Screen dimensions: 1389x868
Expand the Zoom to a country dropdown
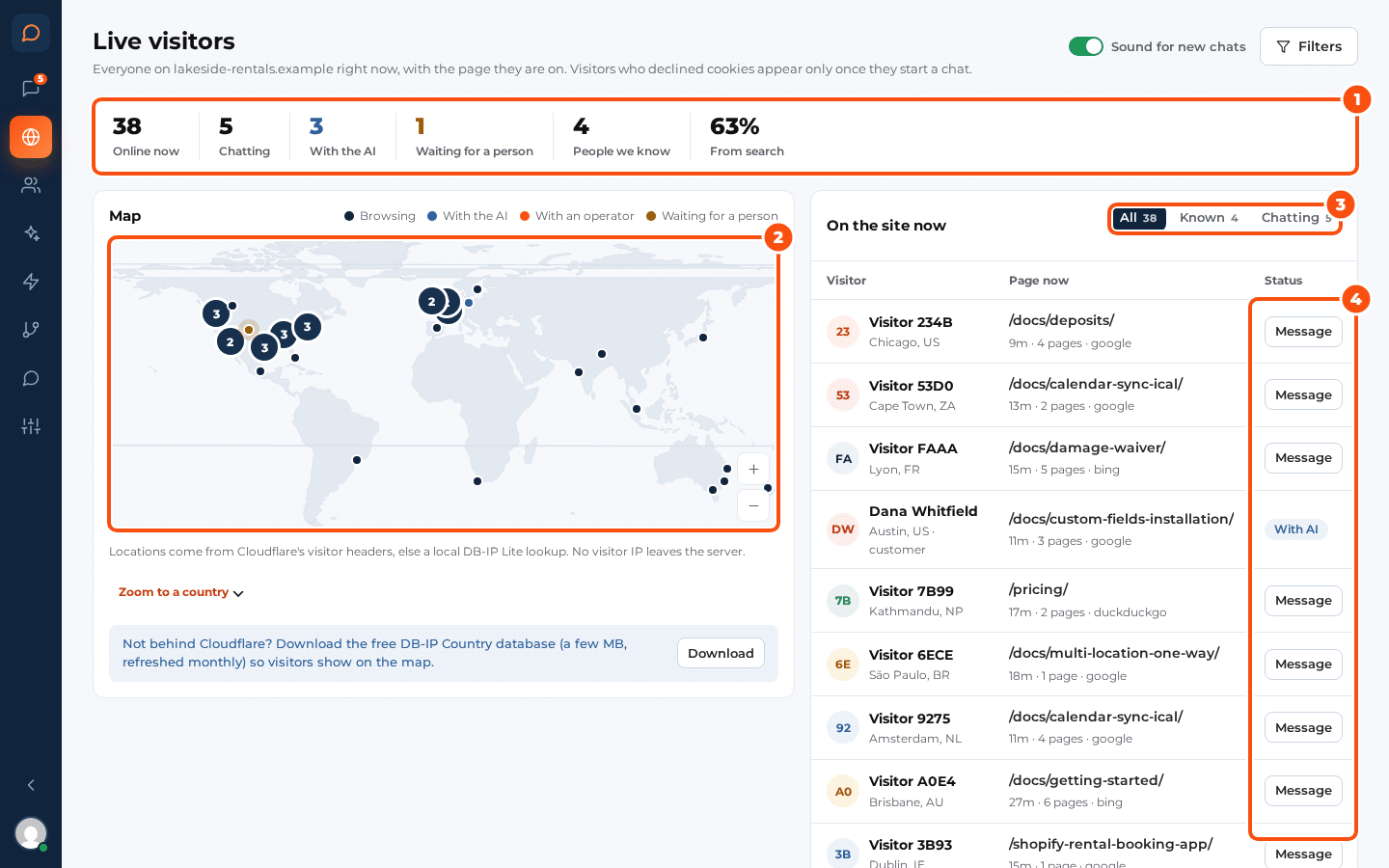(x=180, y=592)
